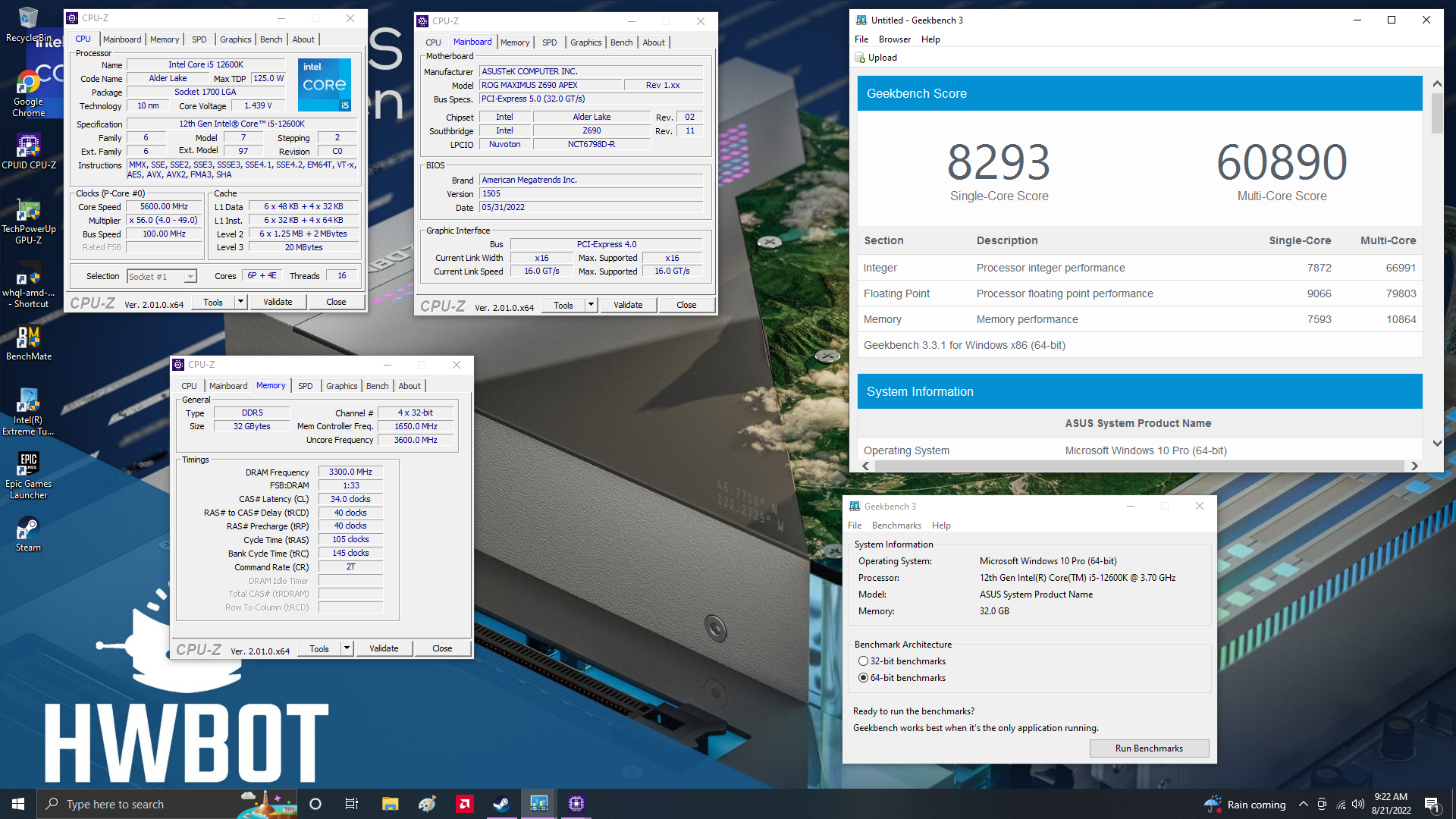The height and width of the screenshot is (819, 1456).
Task: Click Validate in CPU-Z Mainboard window
Action: click(x=628, y=305)
